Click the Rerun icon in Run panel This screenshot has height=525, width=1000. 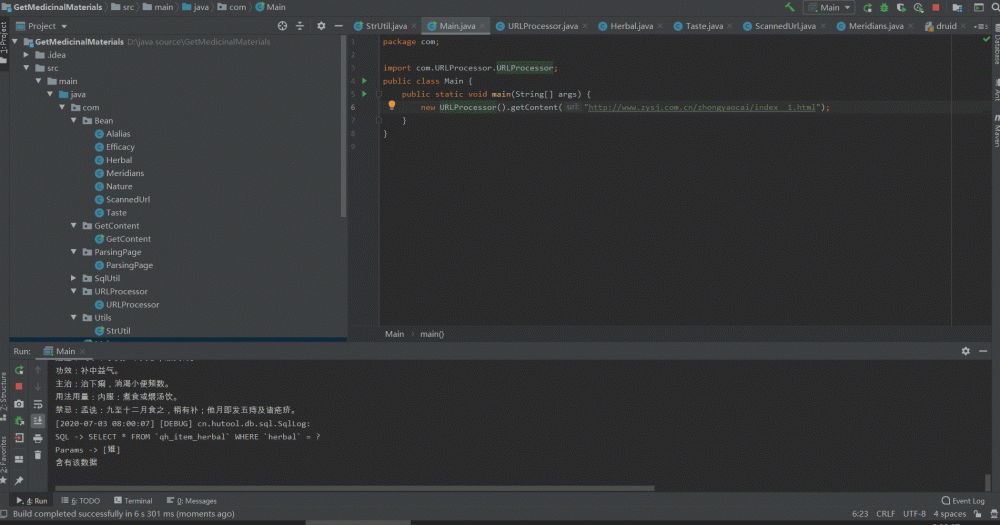pos(19,370)
